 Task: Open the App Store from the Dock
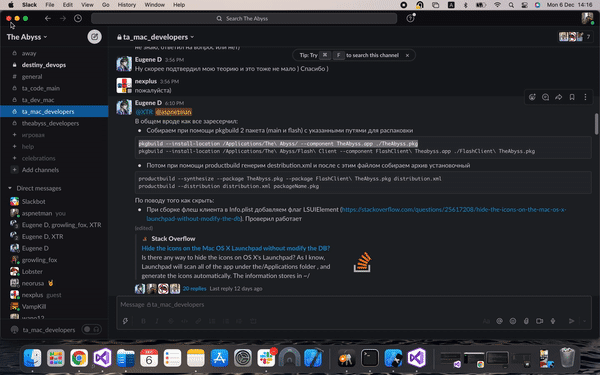click(x=219, y=358)
